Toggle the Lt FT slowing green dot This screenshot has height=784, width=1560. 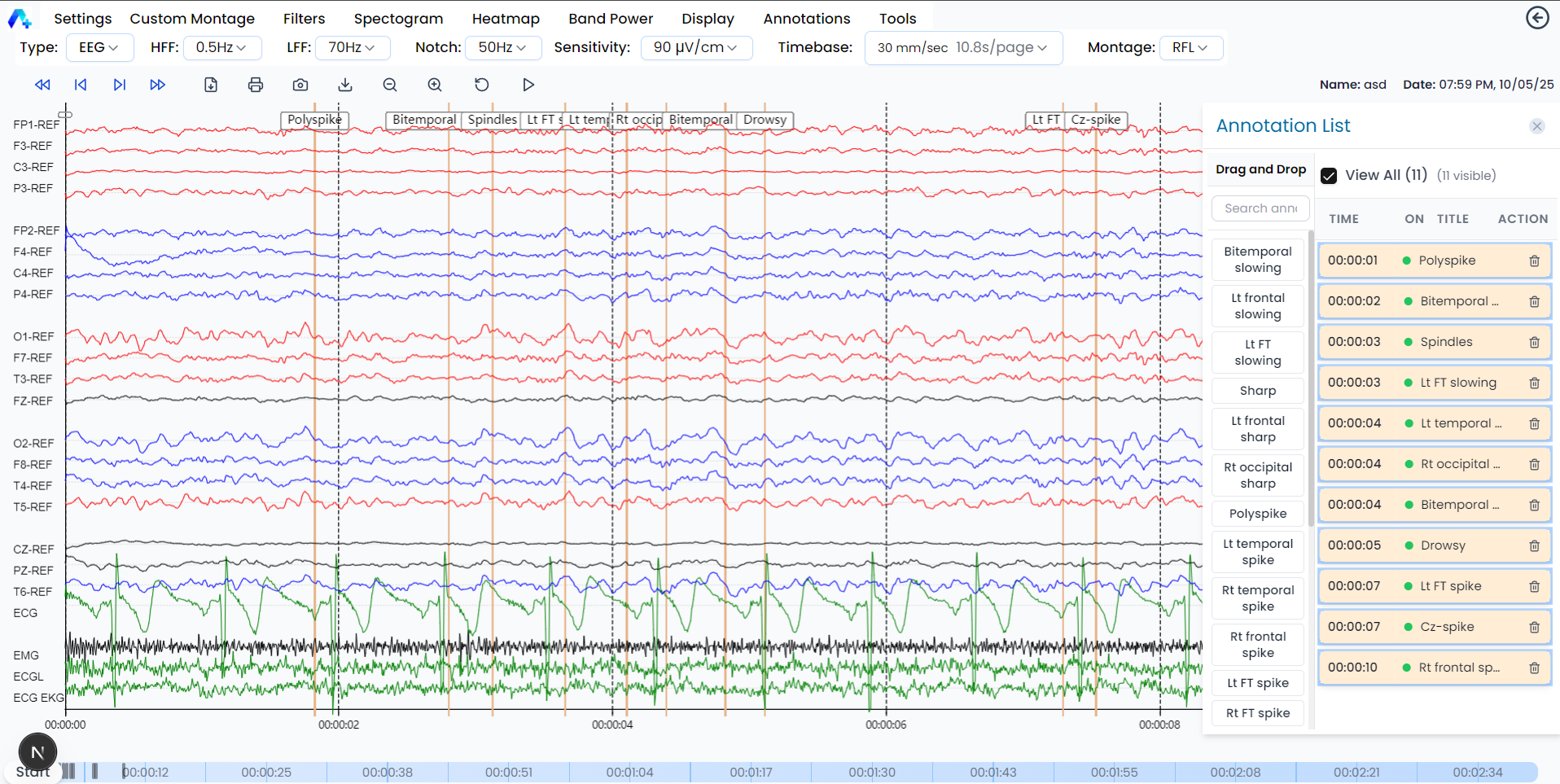1408,383
